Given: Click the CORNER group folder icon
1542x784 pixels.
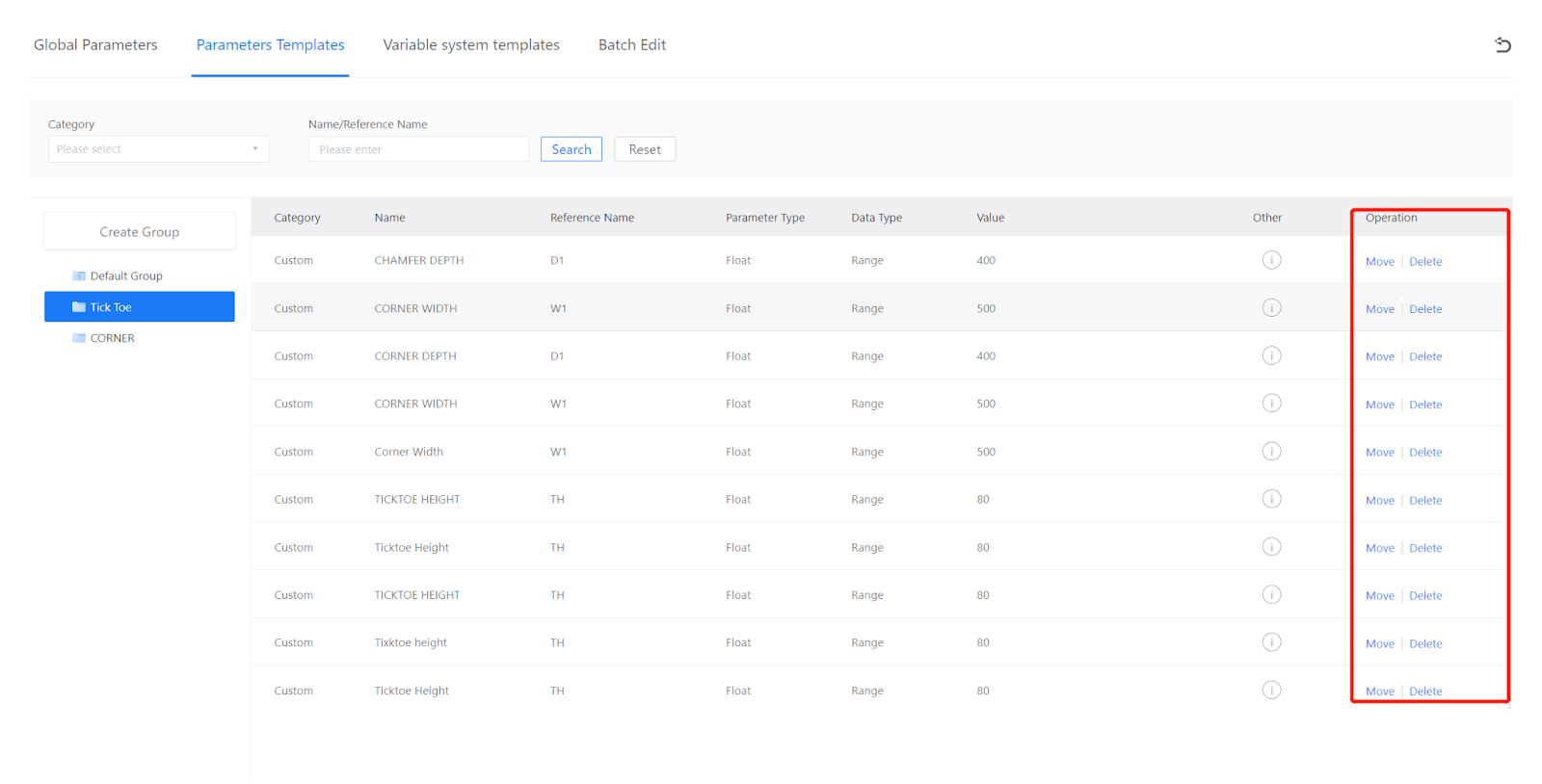Looking at the screenshot, I should 79,338.
